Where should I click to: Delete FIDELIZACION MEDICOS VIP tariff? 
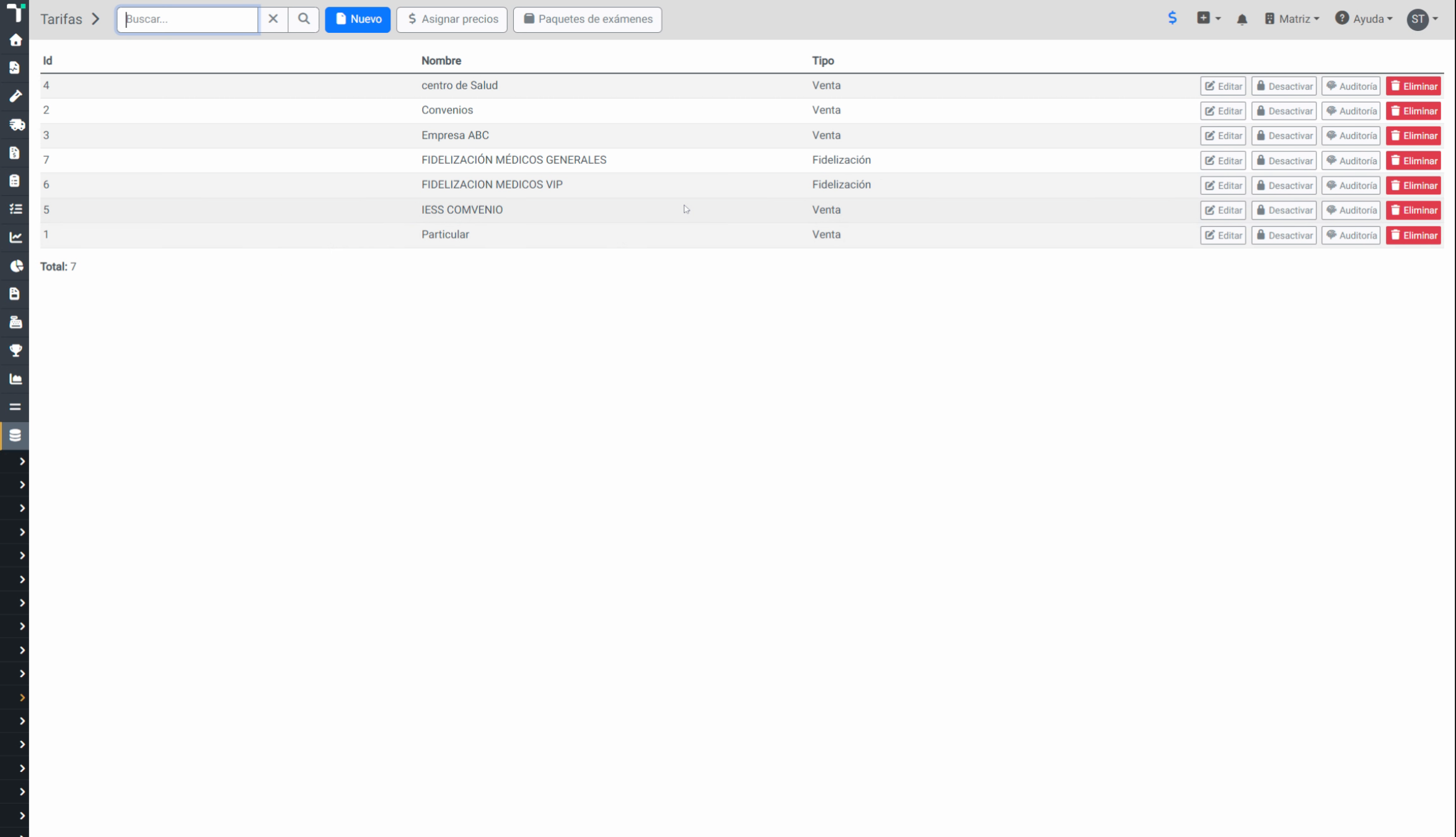(x=1413, y=185)
